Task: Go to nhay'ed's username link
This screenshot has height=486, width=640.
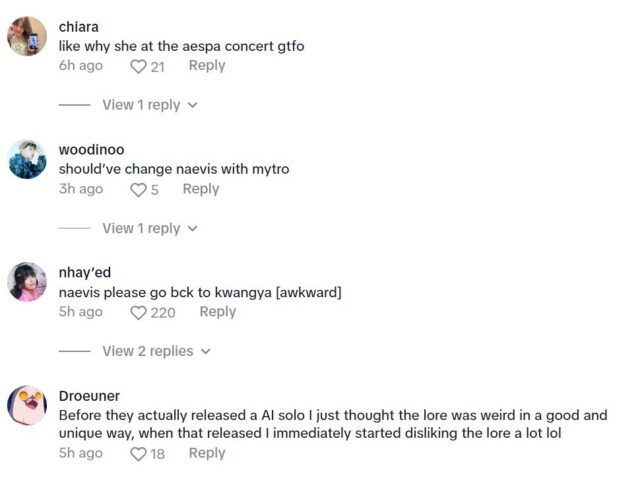Action: pos(85,272)
